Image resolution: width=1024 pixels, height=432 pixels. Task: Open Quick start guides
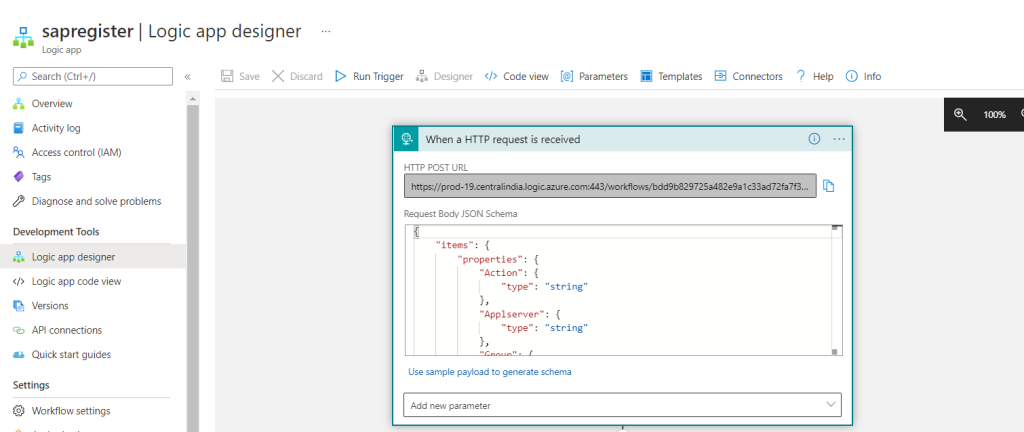tap(71, 354)
